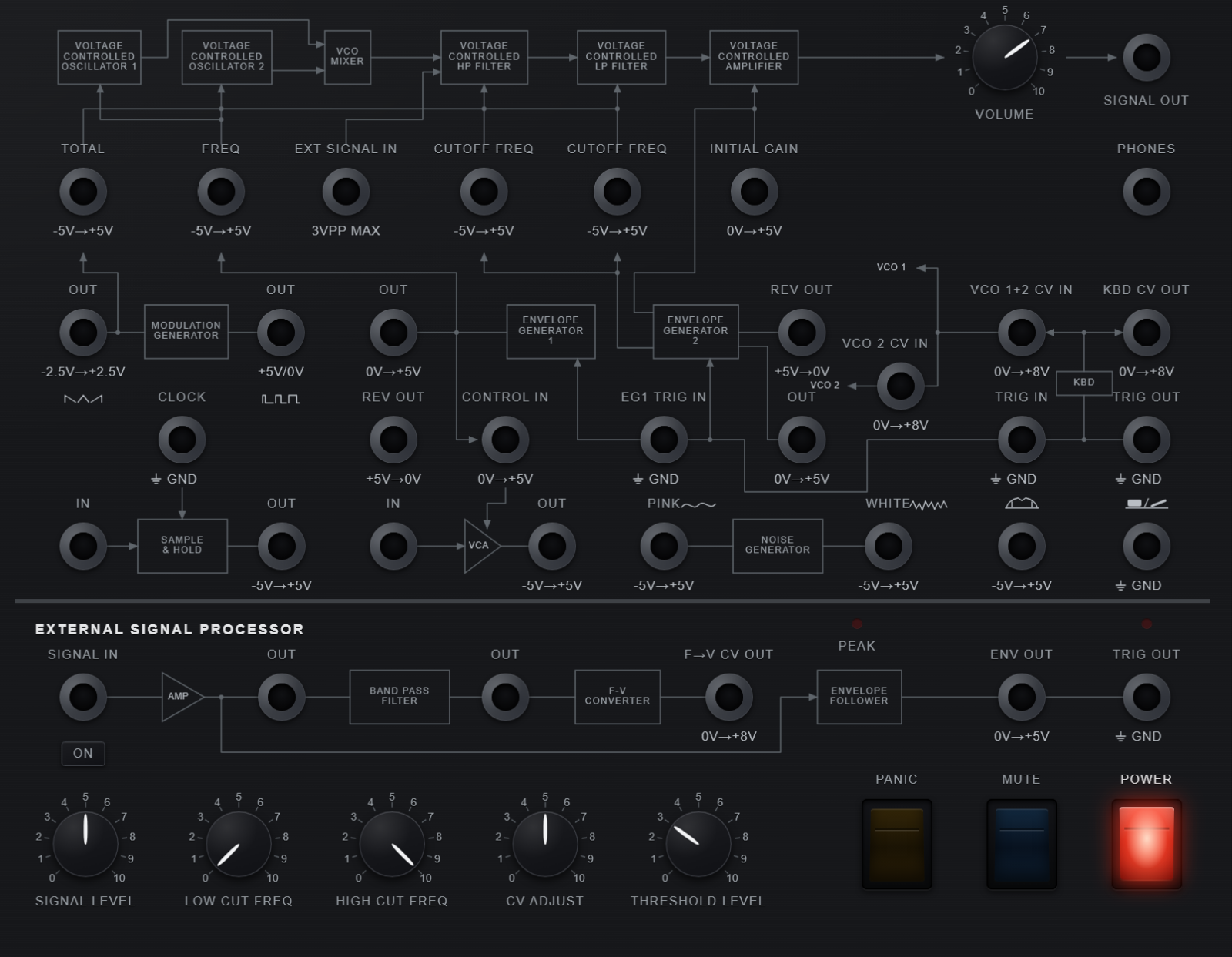Click the INITIAL GAIN jack
Image resolution: width=1232 pixels, height=957 pixels.
click(x=754, y=192)
